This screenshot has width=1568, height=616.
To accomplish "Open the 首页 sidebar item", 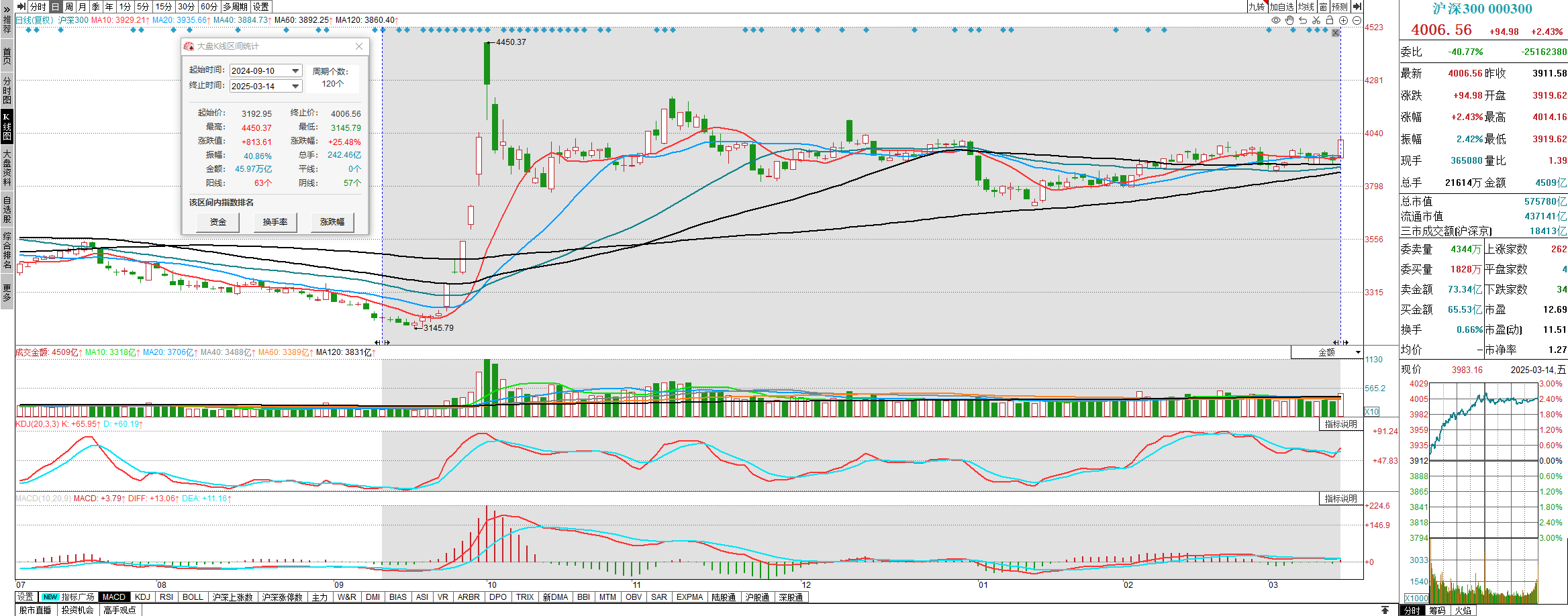I will pos(7,55).
